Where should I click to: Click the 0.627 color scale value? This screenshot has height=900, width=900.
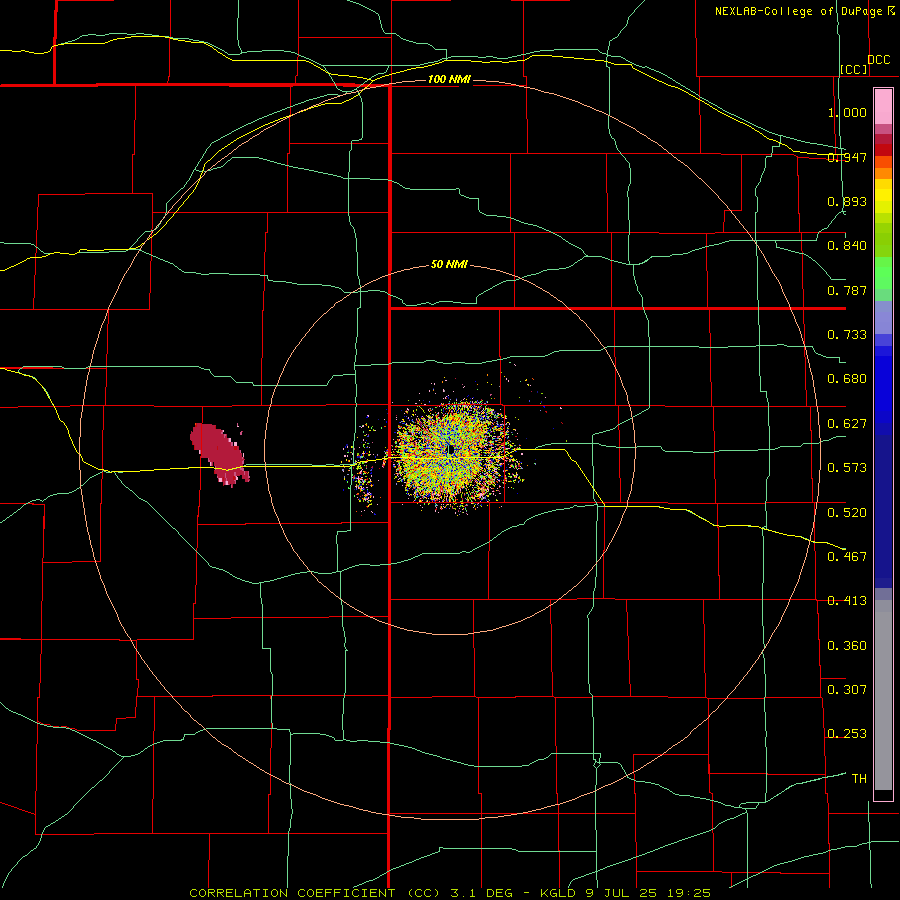point(847,424)
